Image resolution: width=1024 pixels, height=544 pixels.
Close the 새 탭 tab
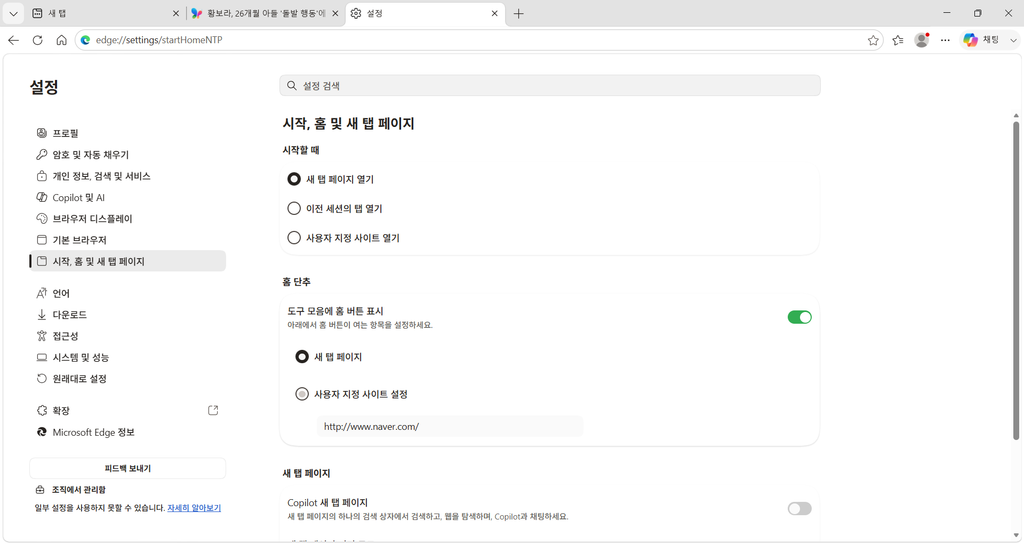[176, 14]
